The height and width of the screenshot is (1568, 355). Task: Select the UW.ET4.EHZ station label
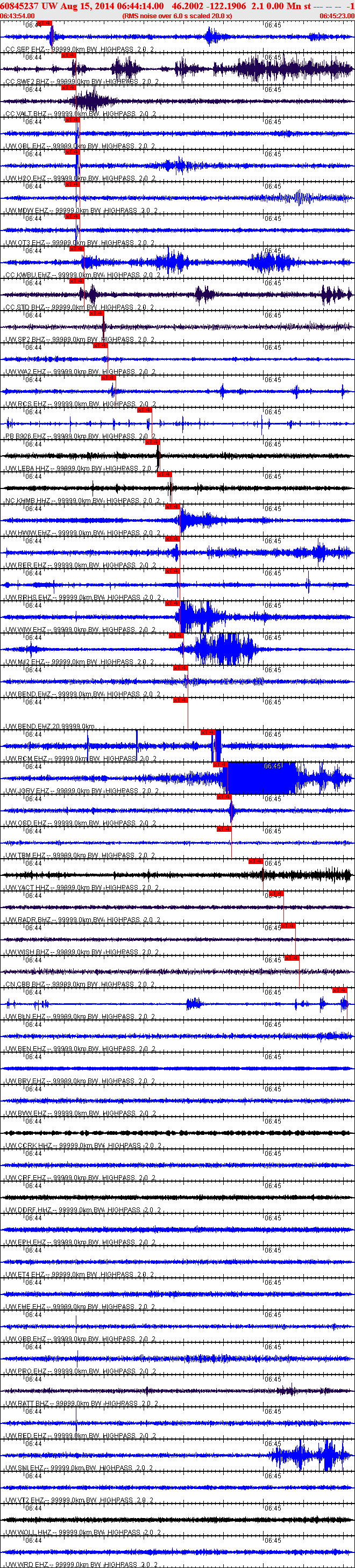(x=79, y=1275)
